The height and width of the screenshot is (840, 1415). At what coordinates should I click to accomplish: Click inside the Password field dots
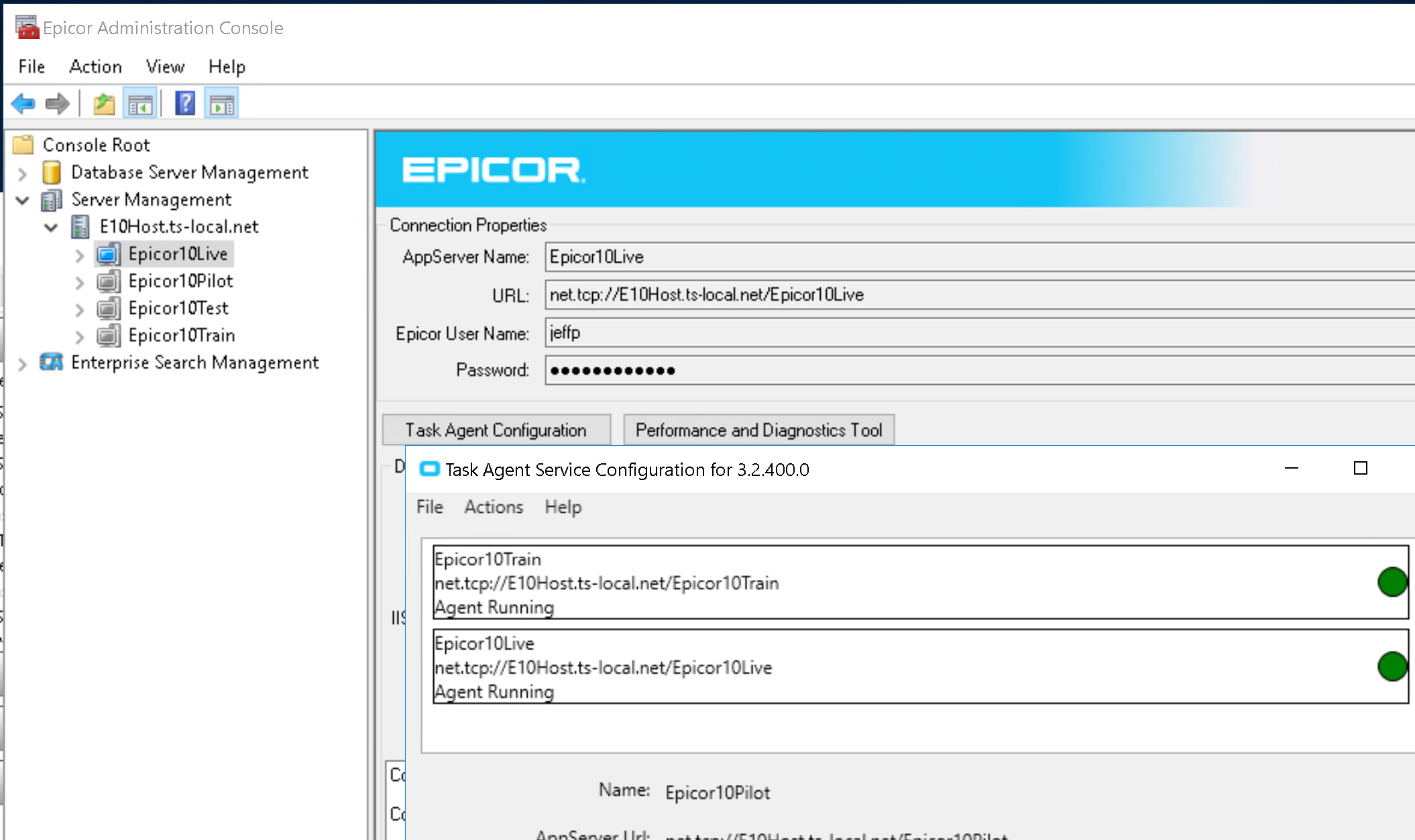pos(610,369)
